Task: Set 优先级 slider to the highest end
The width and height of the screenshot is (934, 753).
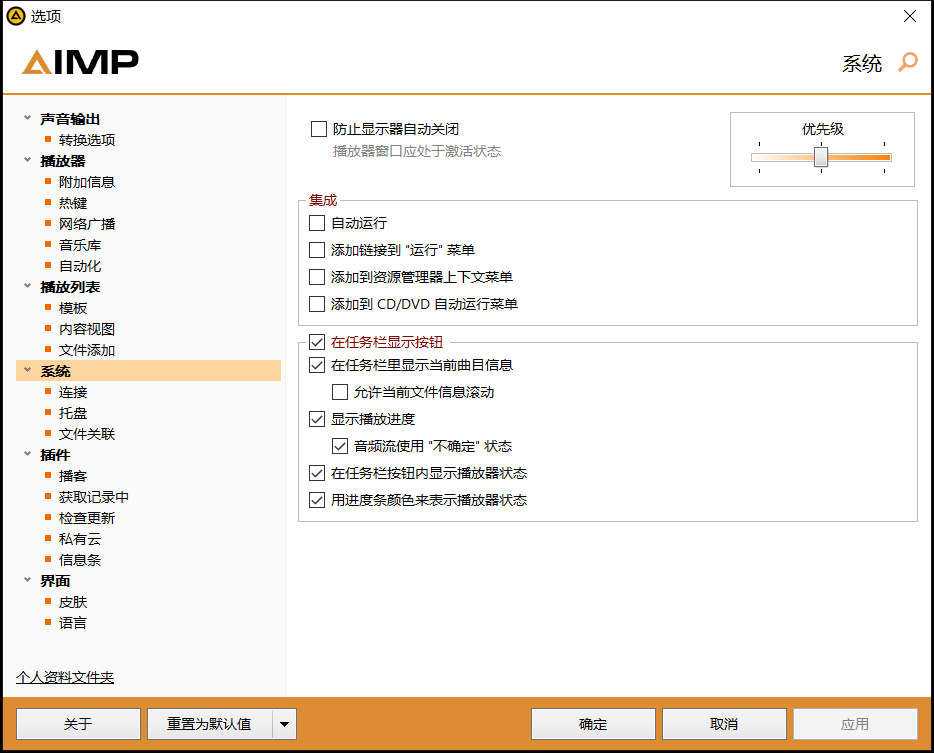Action: click(885, 157)
